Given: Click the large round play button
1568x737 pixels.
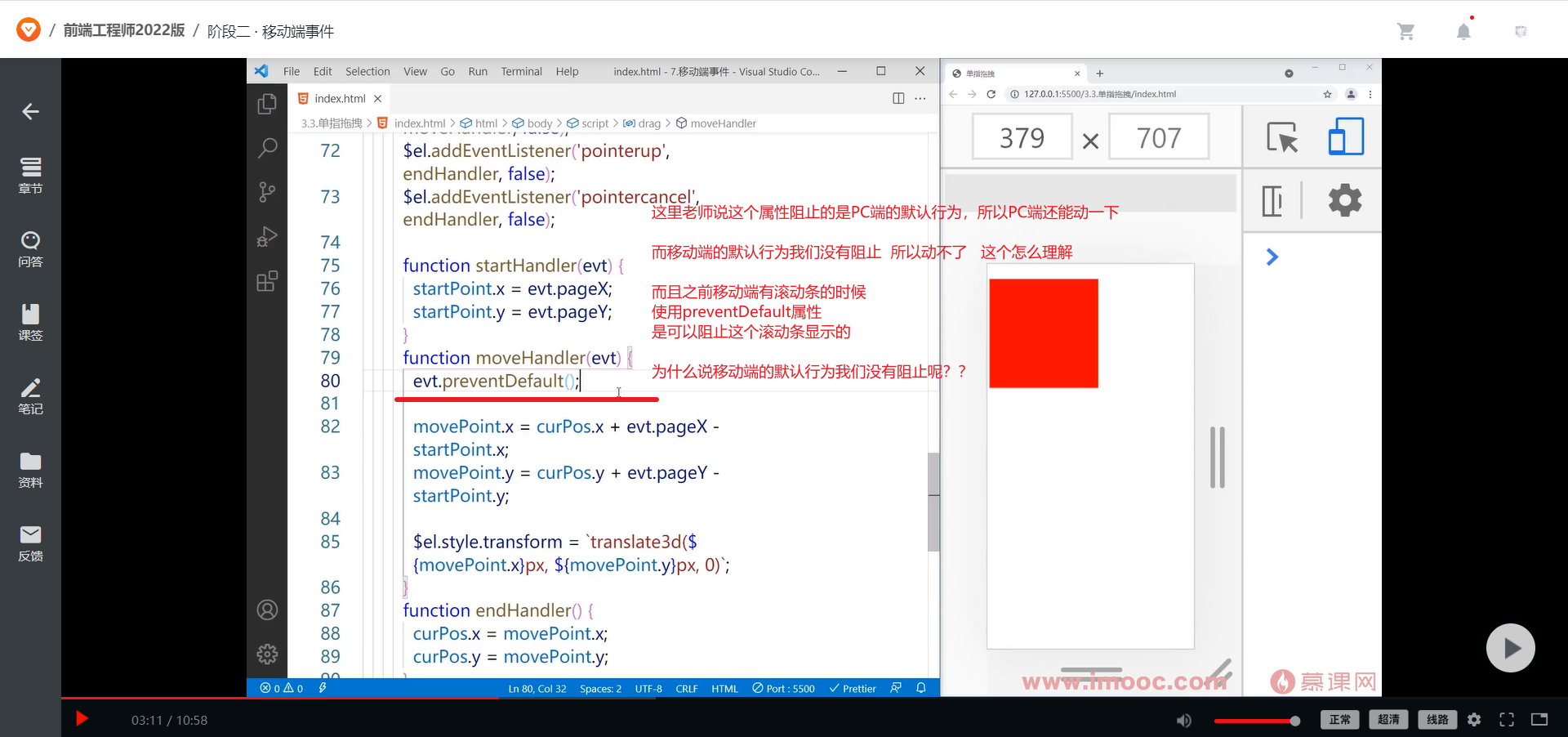Looking at the screenshot, I should (x=1510, y=648).
